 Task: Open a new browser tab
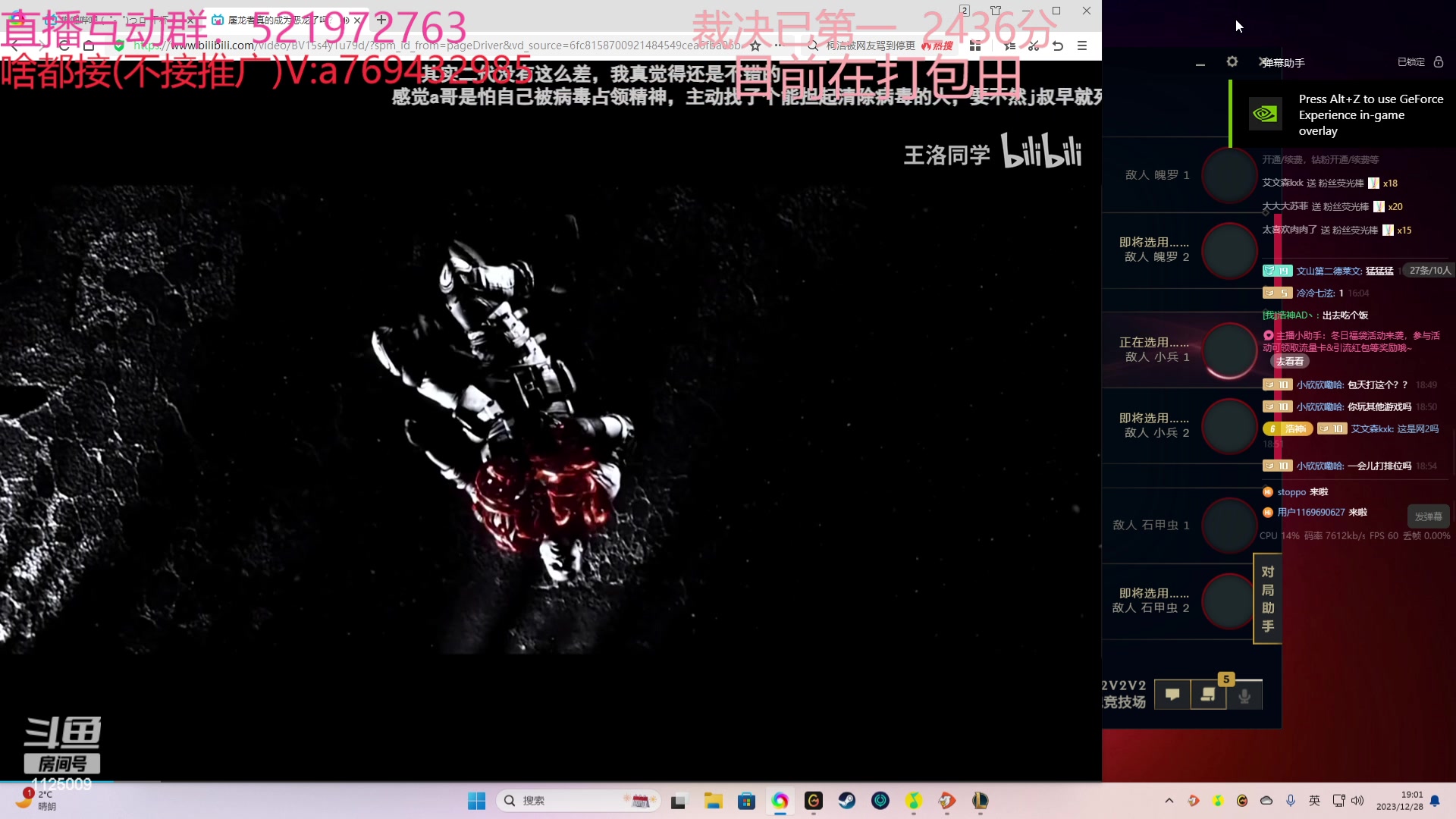click(x=381, y=20)
